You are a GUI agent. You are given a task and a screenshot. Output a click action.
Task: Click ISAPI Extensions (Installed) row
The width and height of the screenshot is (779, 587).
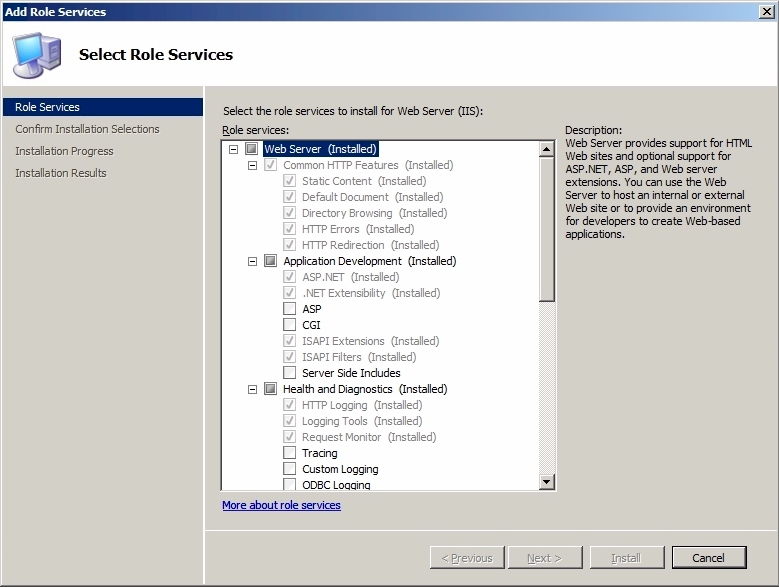point(371,341)
